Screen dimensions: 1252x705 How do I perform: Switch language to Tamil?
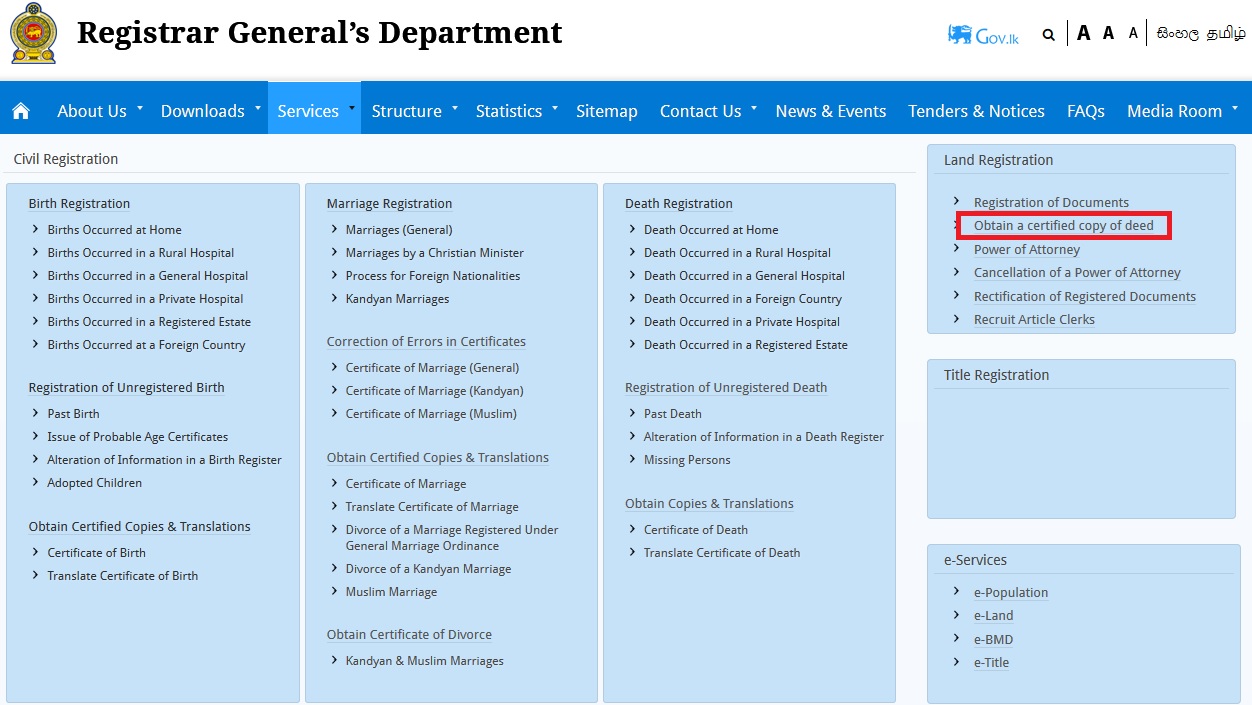[1226, 33]
